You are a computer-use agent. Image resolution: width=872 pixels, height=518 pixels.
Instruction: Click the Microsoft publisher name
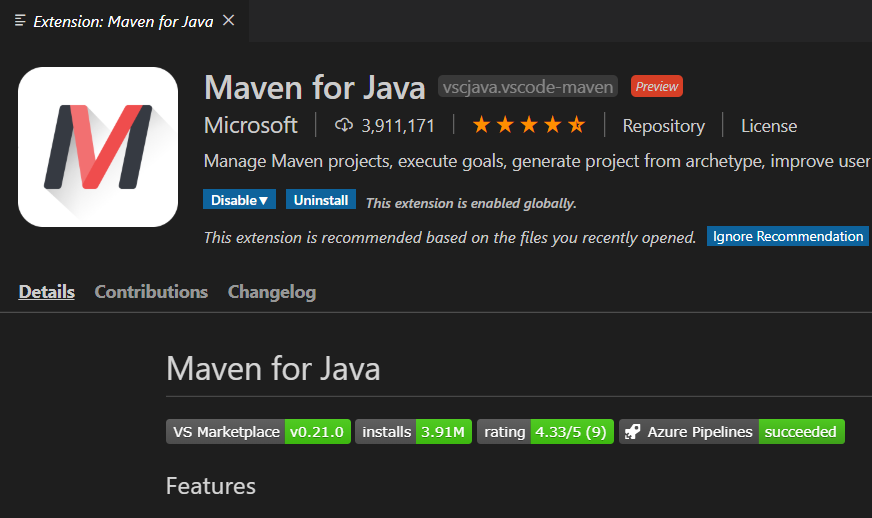click(250, 125)
